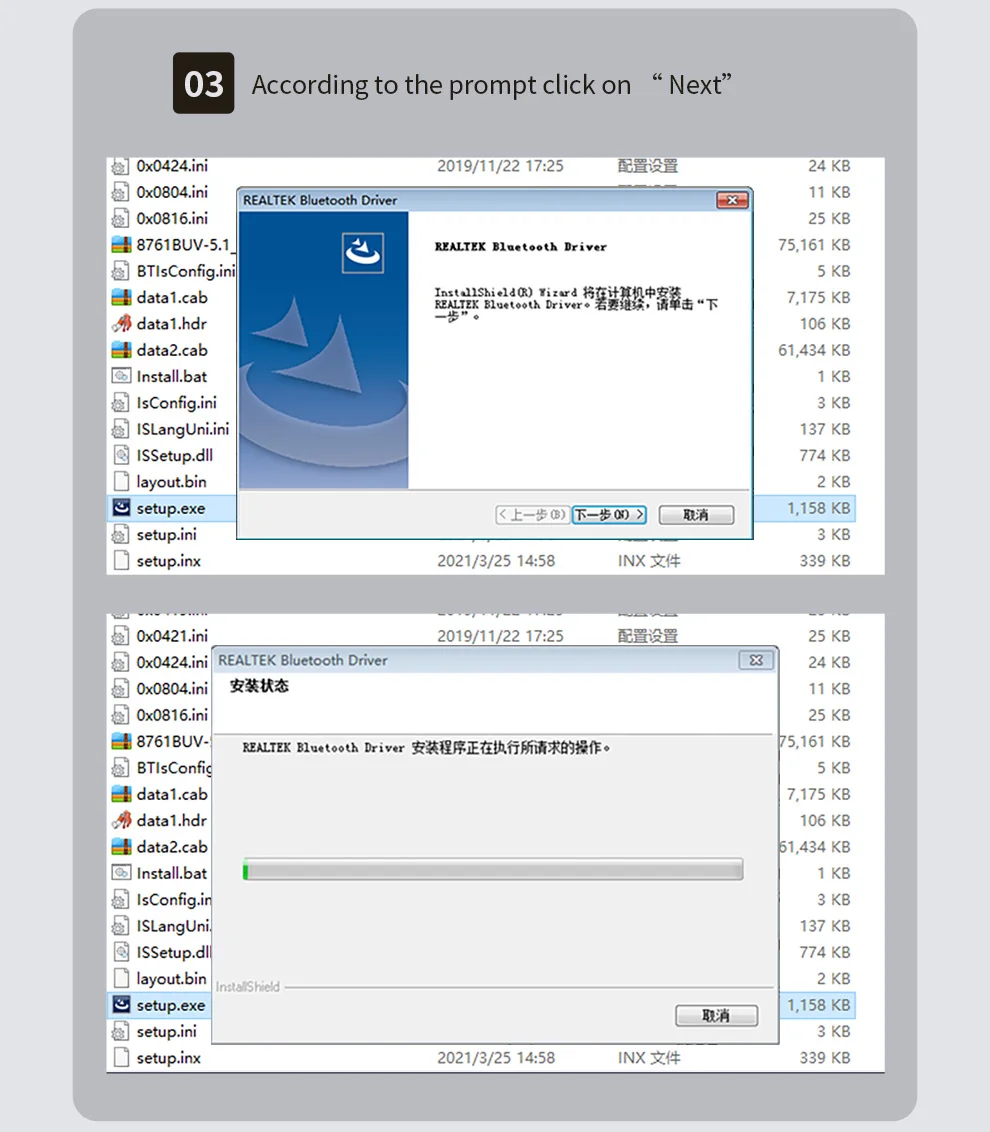
Task: Click the 安装状态 heading in the install dialog
Action: tap(259, 686)
